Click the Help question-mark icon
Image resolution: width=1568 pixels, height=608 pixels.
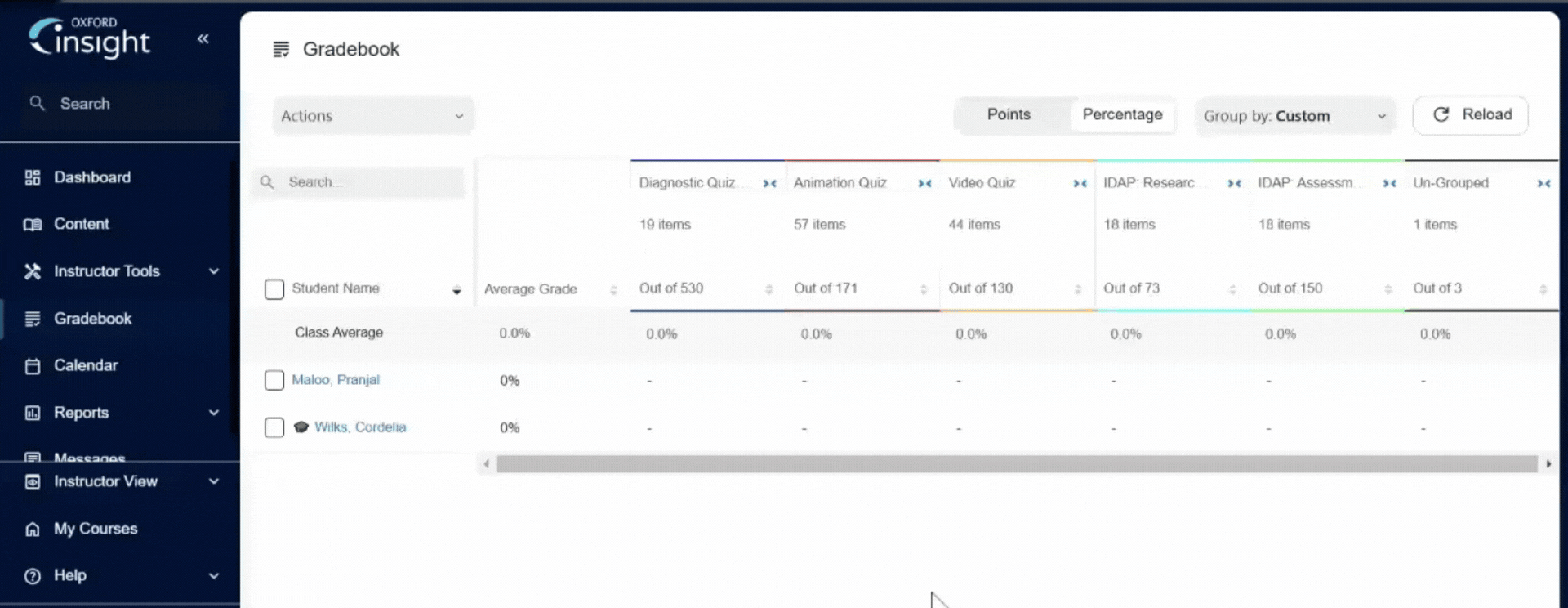(x=33, y=576)
